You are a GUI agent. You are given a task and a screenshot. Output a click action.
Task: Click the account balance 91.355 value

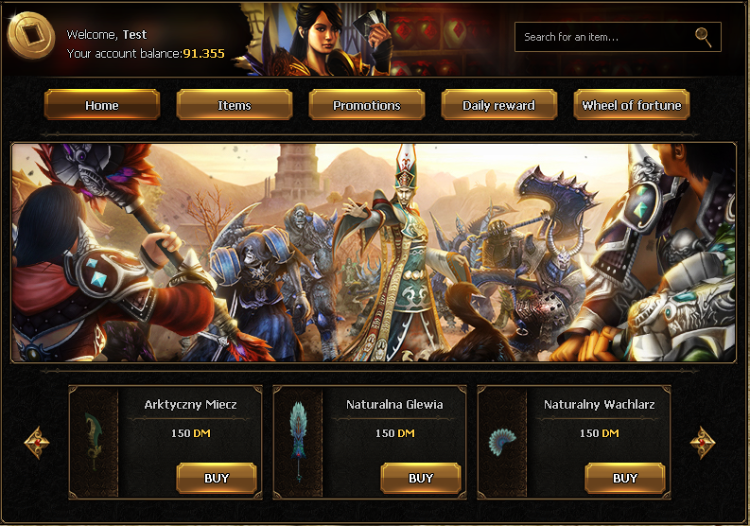[204, 54]
